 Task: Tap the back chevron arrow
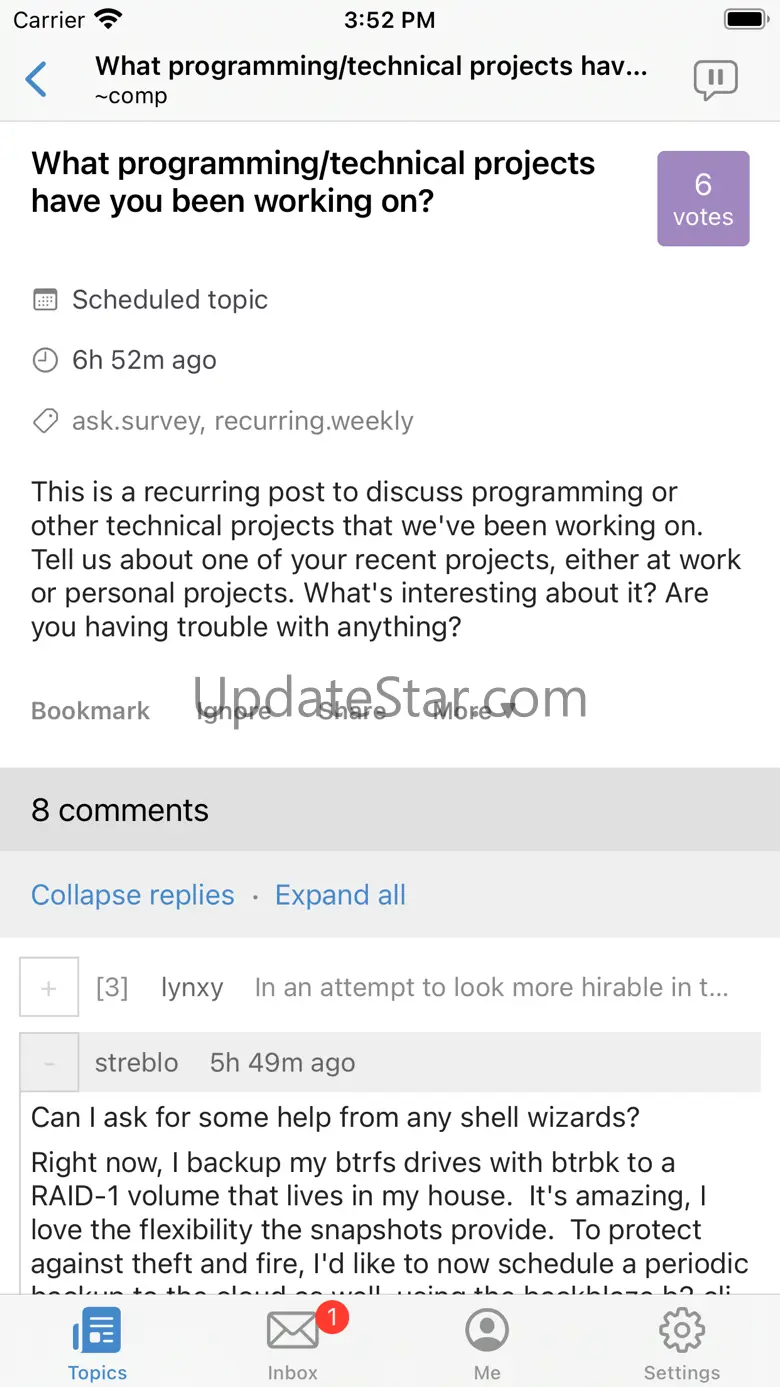(36, 79)
